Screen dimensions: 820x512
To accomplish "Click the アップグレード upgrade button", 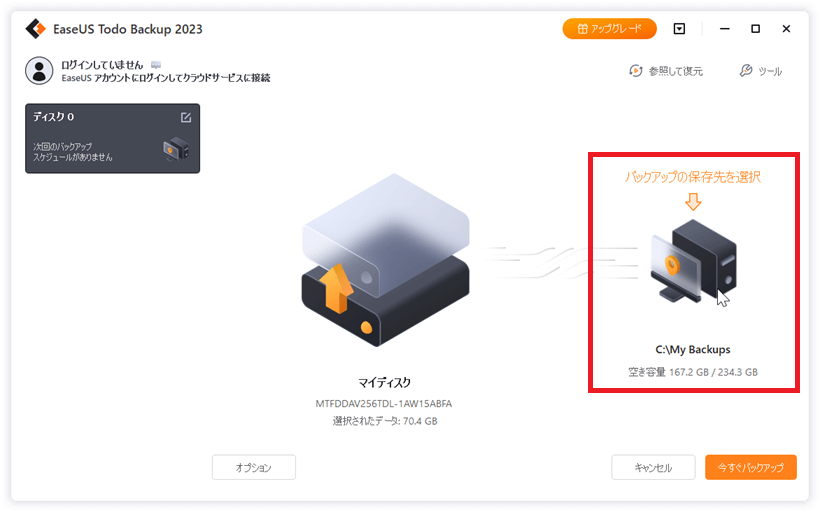I will pos(609,29).
